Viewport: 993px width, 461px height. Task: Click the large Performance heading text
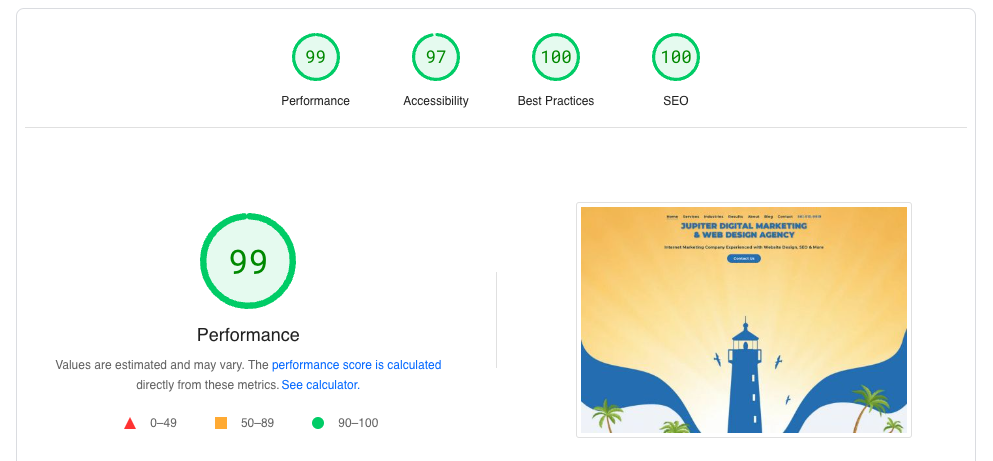[x=248, y=334]
